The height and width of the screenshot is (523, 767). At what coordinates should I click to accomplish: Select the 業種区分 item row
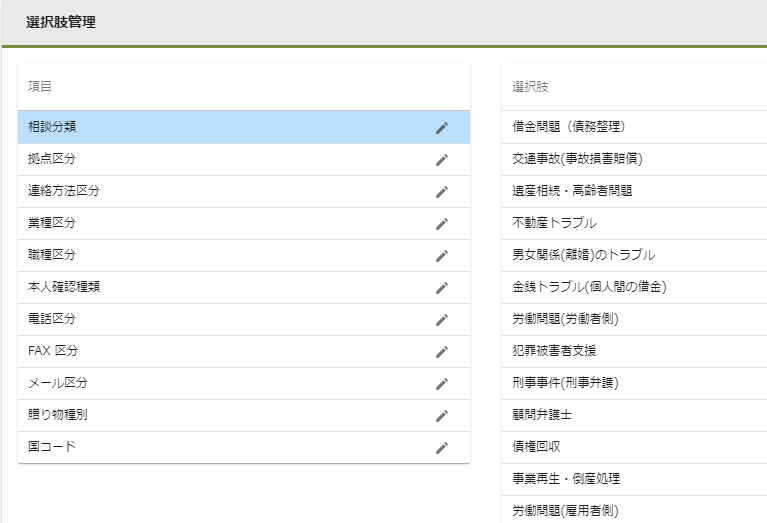tap(200, 223)
